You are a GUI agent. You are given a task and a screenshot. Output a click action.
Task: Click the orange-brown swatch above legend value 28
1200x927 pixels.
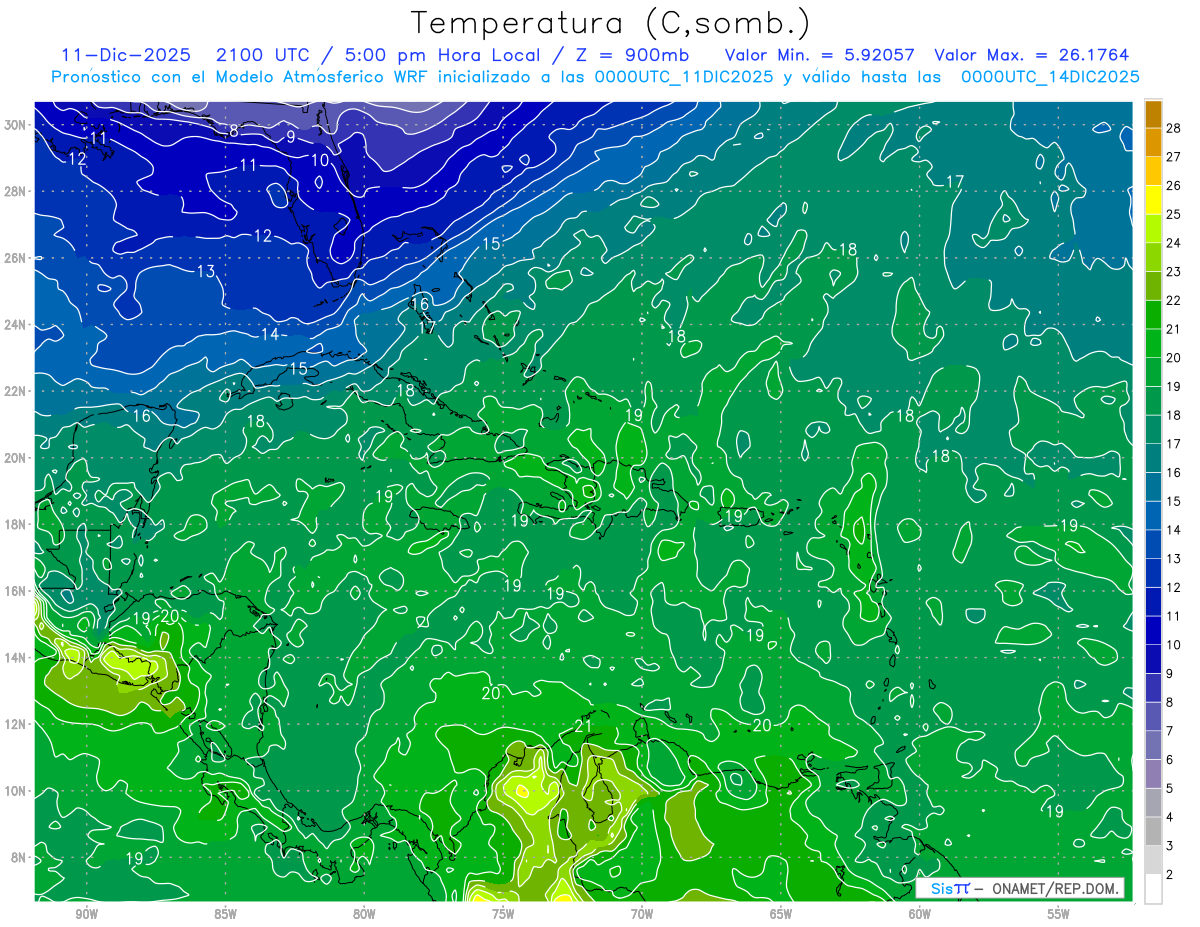pos(1153,113)
